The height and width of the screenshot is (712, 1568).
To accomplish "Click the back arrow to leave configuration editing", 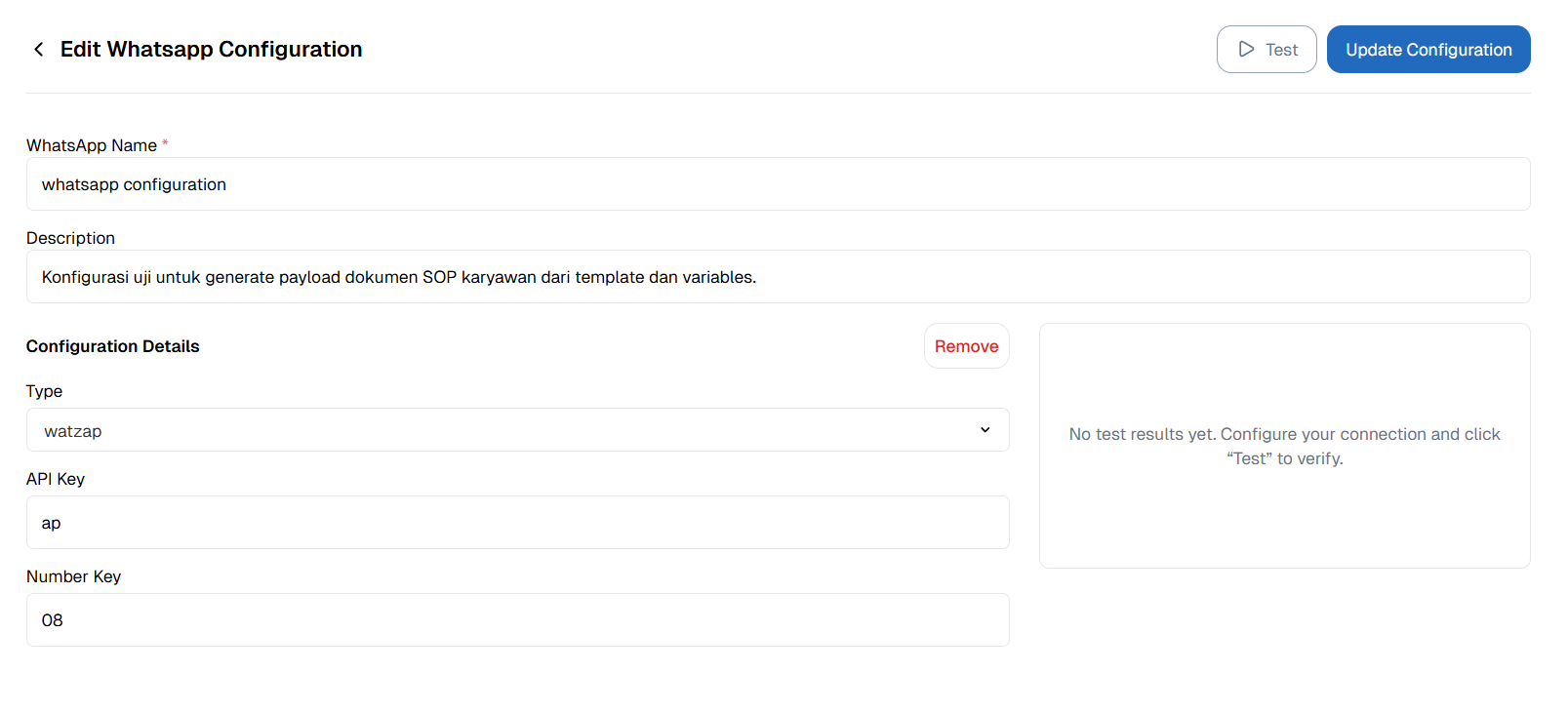I will coord(38,49).
